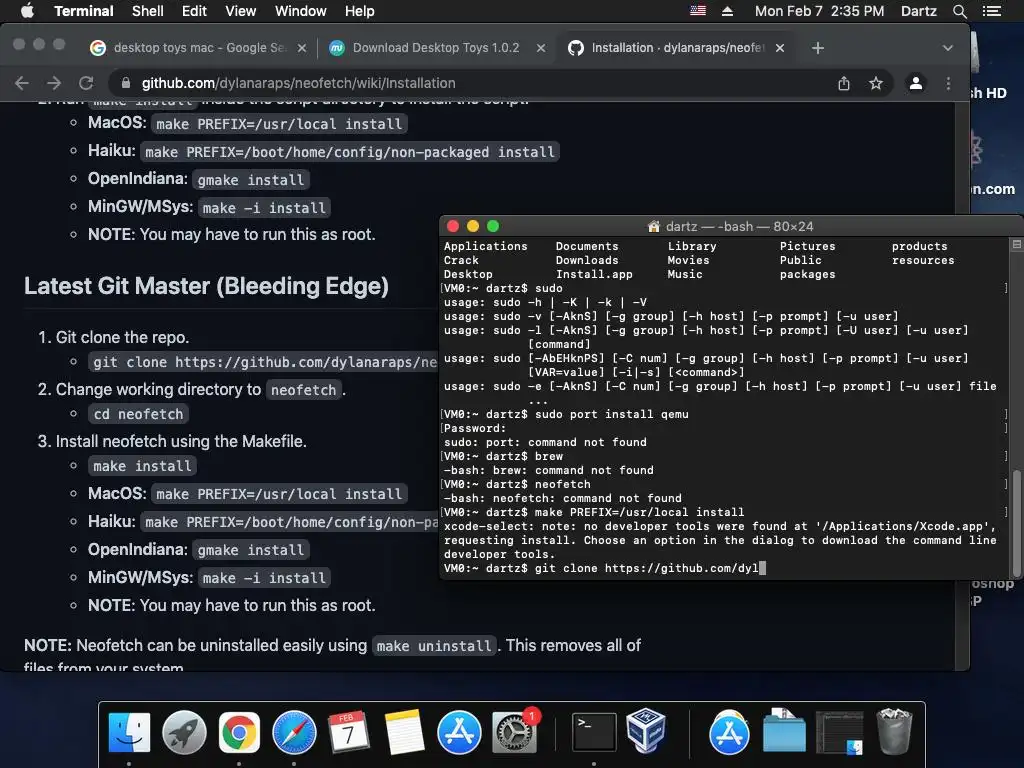Click the Terminal title 'dartz — -bash — 80×24'

739,227
